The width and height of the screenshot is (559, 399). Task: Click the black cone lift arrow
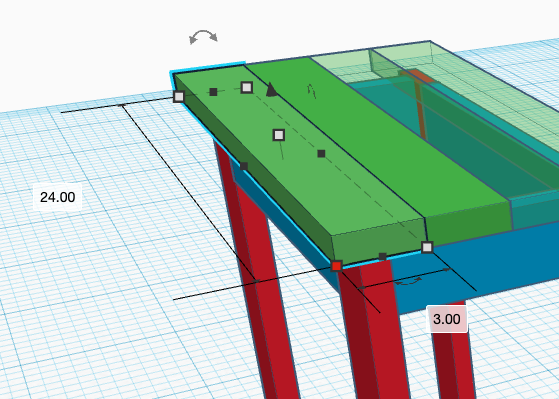point(272,89)
